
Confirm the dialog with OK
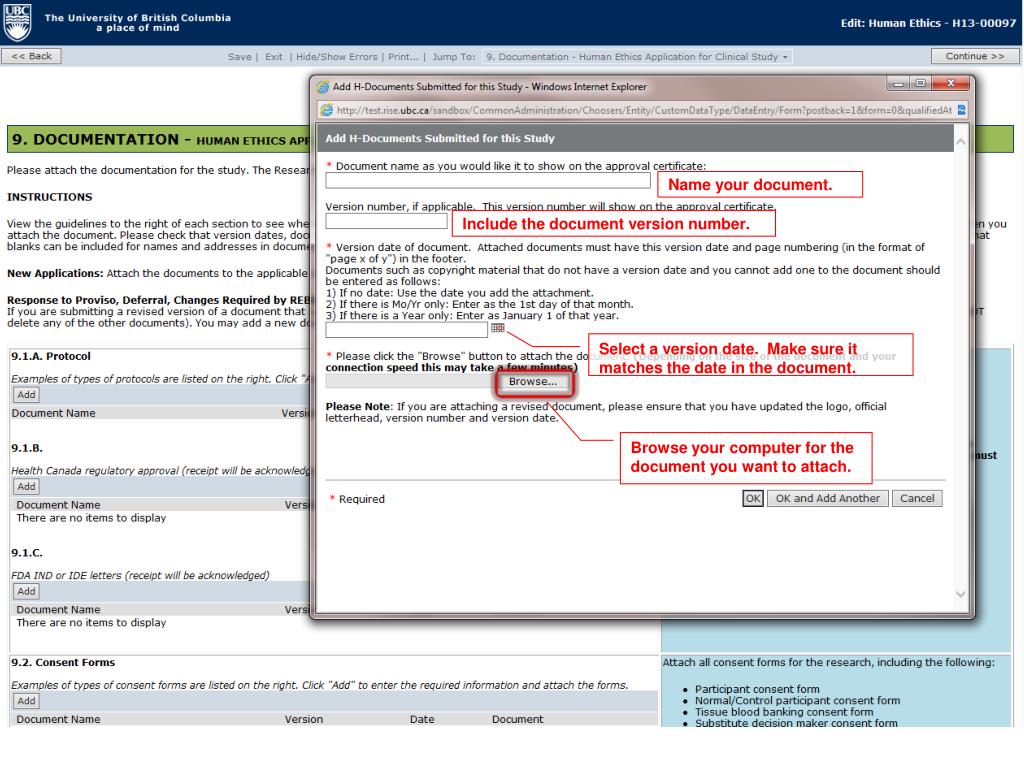(753, 498)
